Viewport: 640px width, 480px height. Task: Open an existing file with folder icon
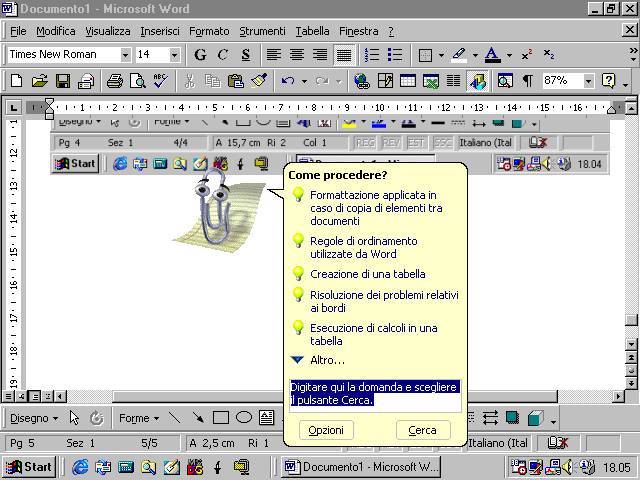click(40, 81)
